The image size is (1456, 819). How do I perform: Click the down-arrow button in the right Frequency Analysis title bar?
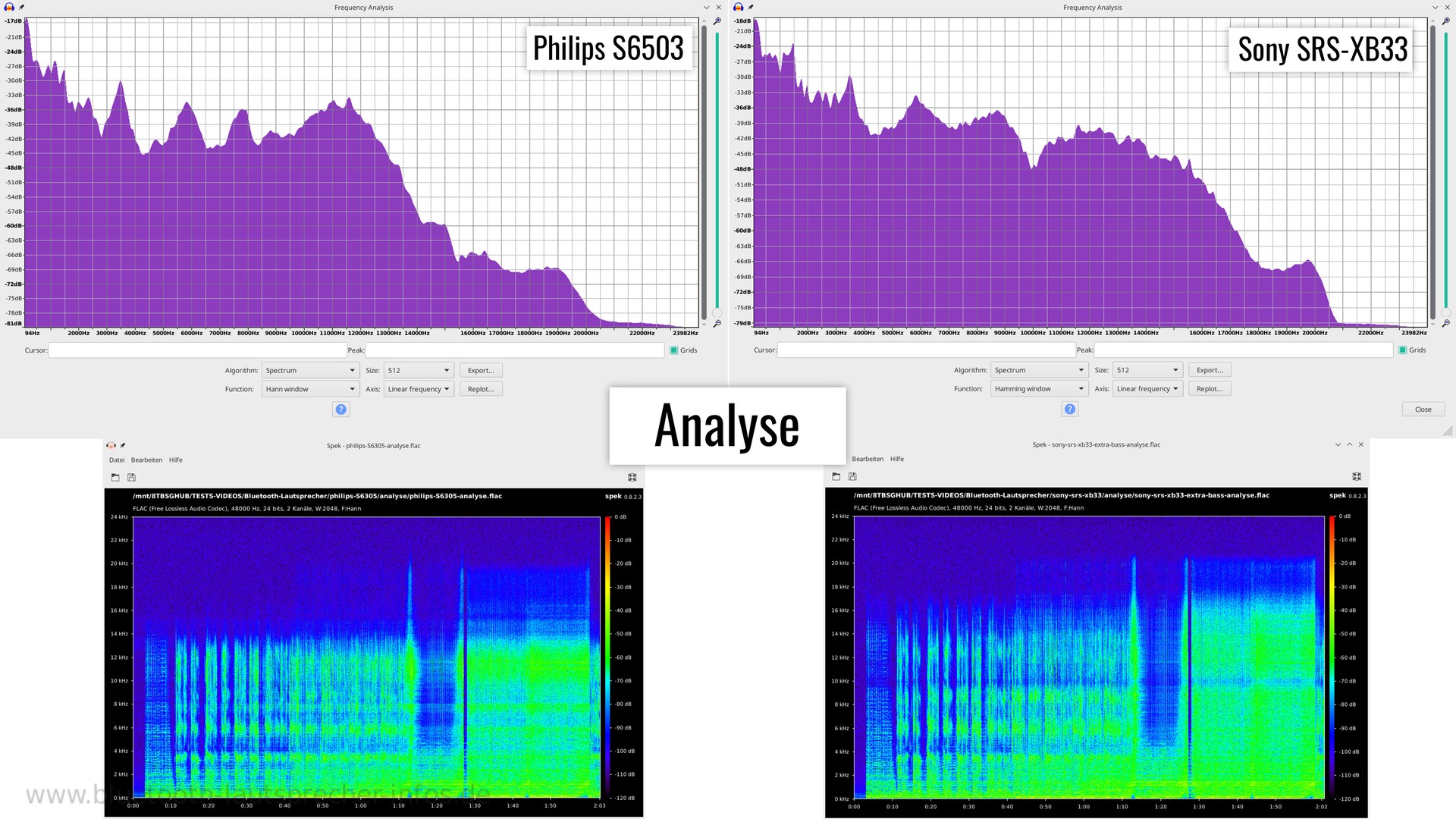pyautogui.click(x=1436, y=8)
